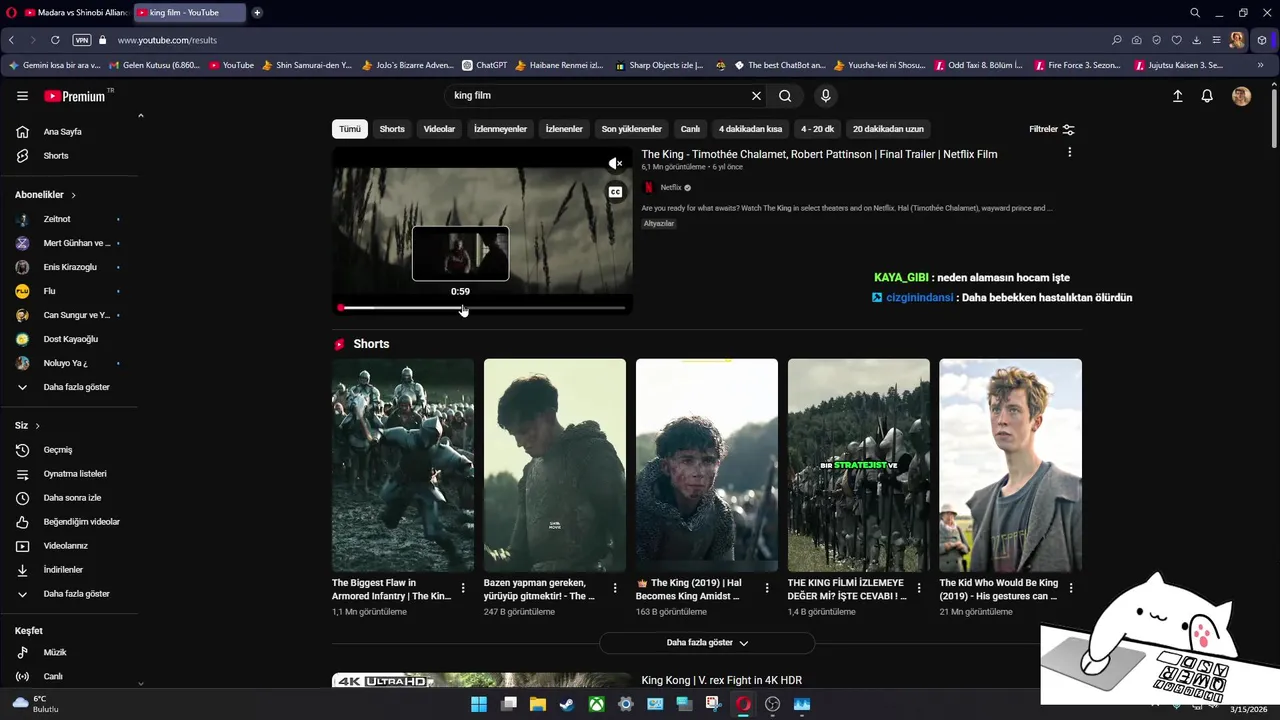The image size is (1280, 720).
Task: Open more options for The King trailer
Action: coord(1069,153)
